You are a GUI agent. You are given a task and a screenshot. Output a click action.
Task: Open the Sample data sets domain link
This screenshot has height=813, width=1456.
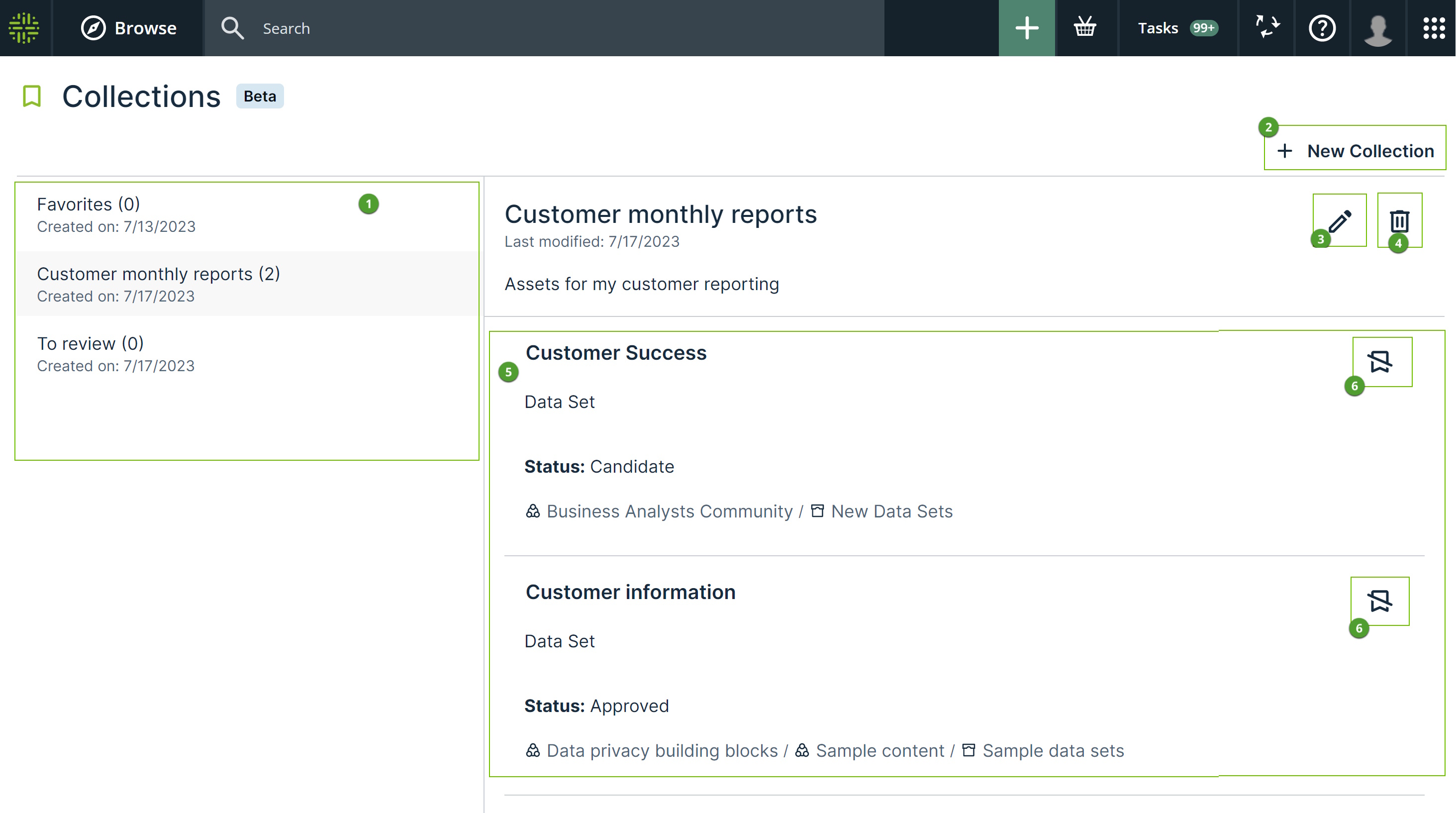point(1053,750)
